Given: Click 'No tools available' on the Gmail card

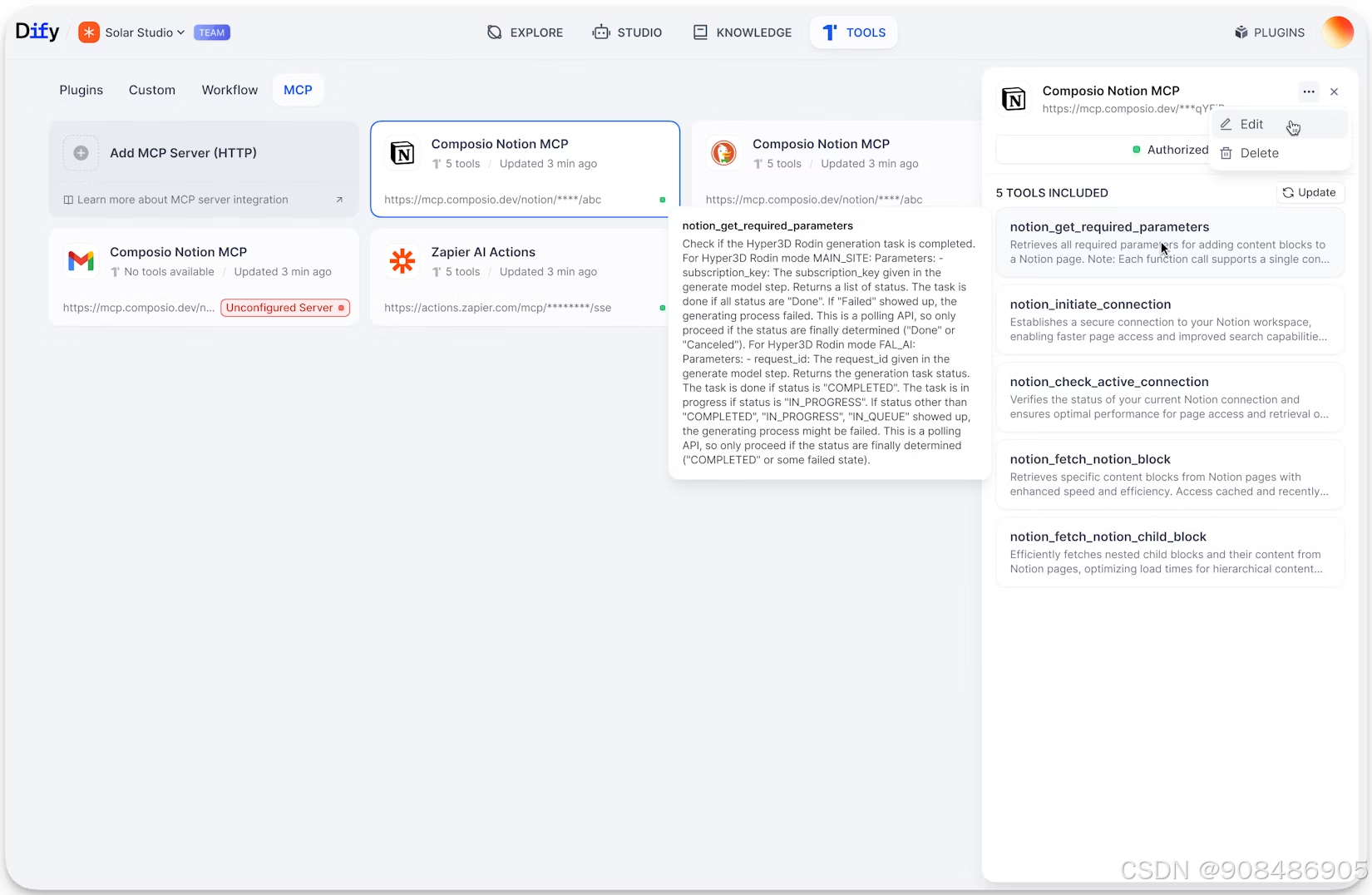Looking at the screenshot, I should coord(169,272).
